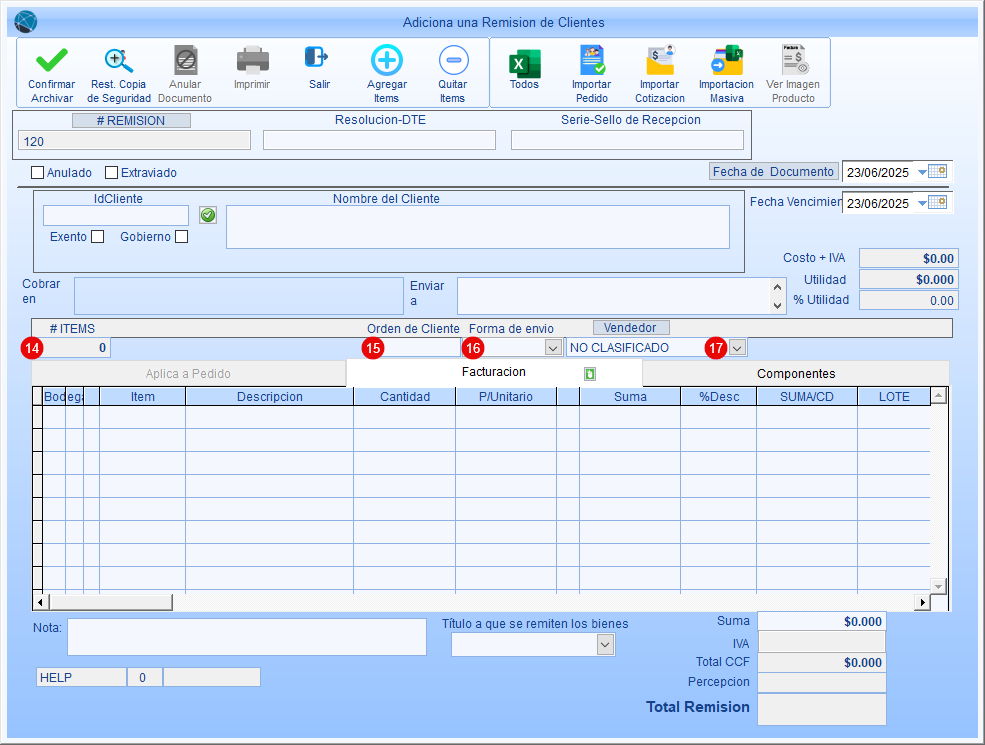
Task: Click the Todos Excel icon
Action: tap(524, 63)
